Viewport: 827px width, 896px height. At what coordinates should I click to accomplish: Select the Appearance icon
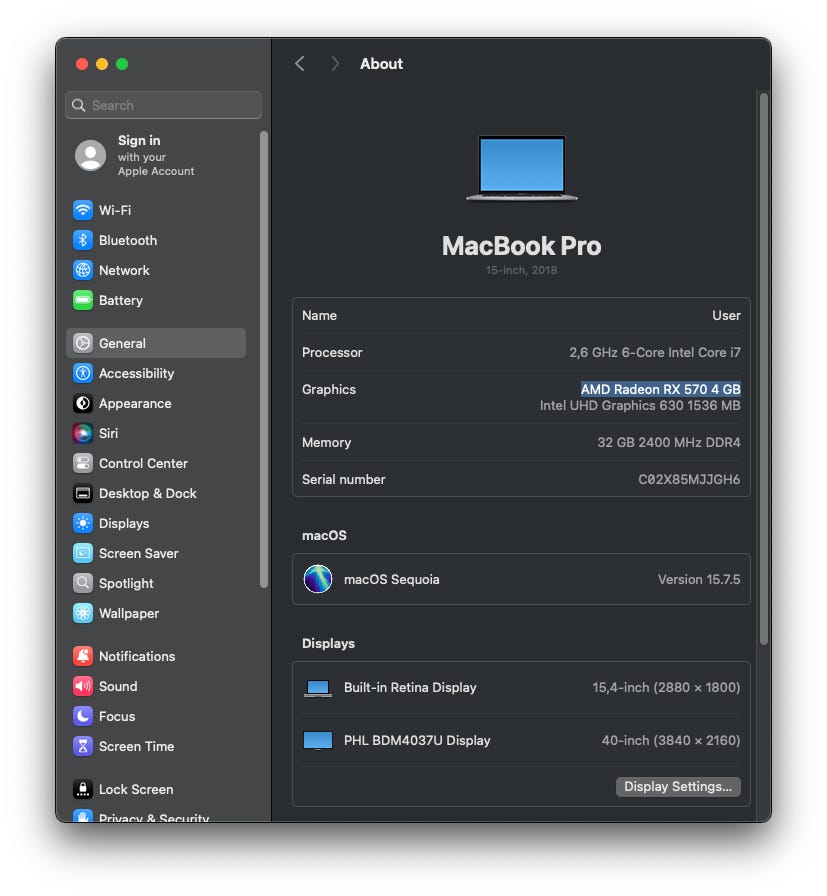tap(83, 403)
